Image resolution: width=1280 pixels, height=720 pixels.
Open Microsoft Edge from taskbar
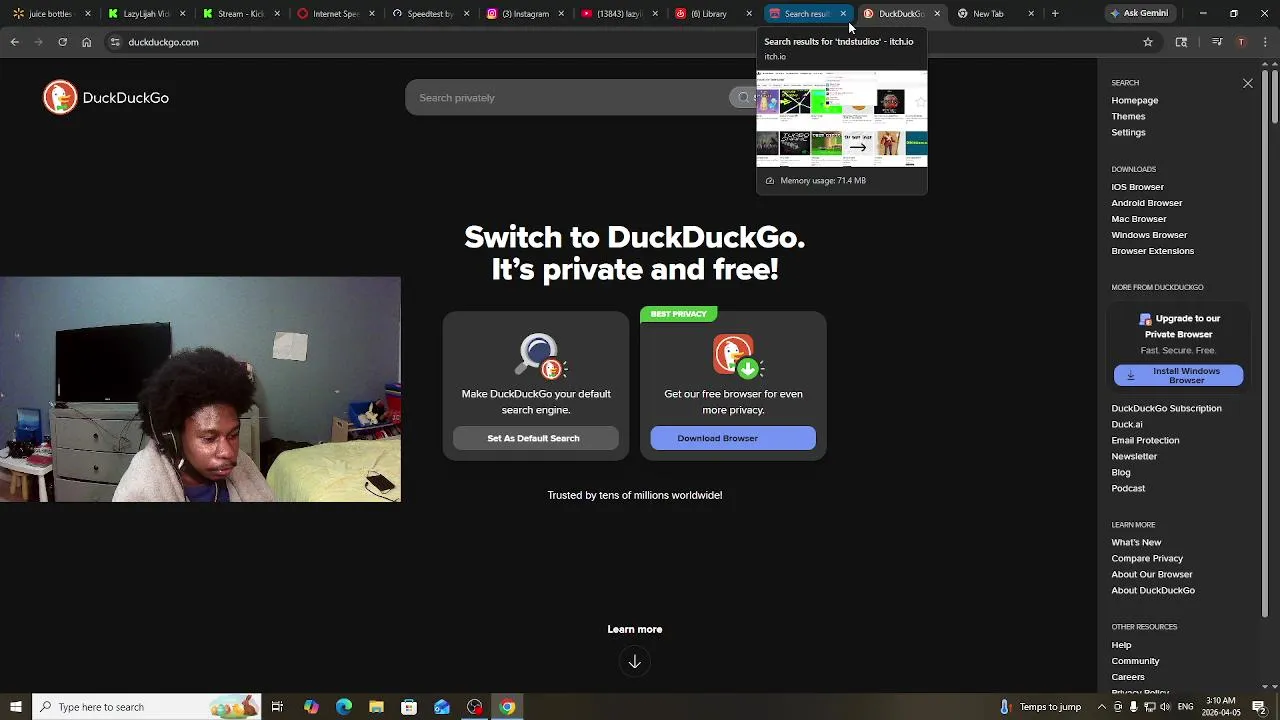344,707
